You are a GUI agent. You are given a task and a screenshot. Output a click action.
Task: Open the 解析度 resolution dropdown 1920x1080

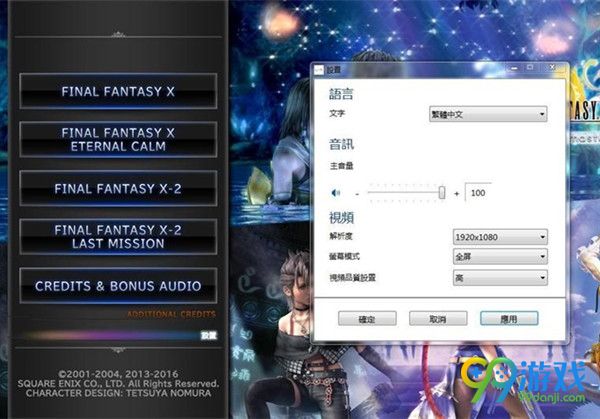(x=500, y=237)
